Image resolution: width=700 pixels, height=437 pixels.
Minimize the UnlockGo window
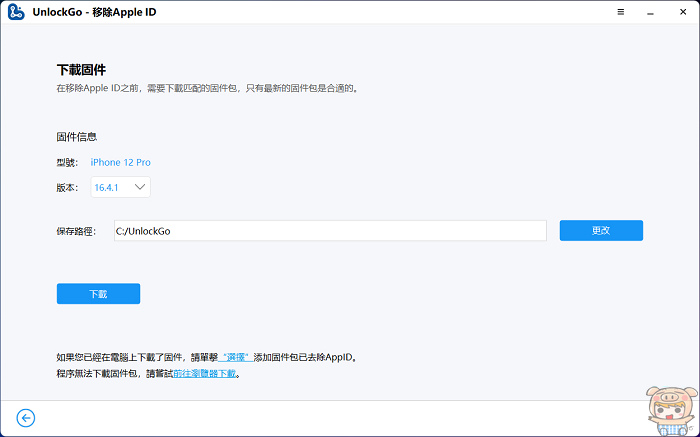650,12
